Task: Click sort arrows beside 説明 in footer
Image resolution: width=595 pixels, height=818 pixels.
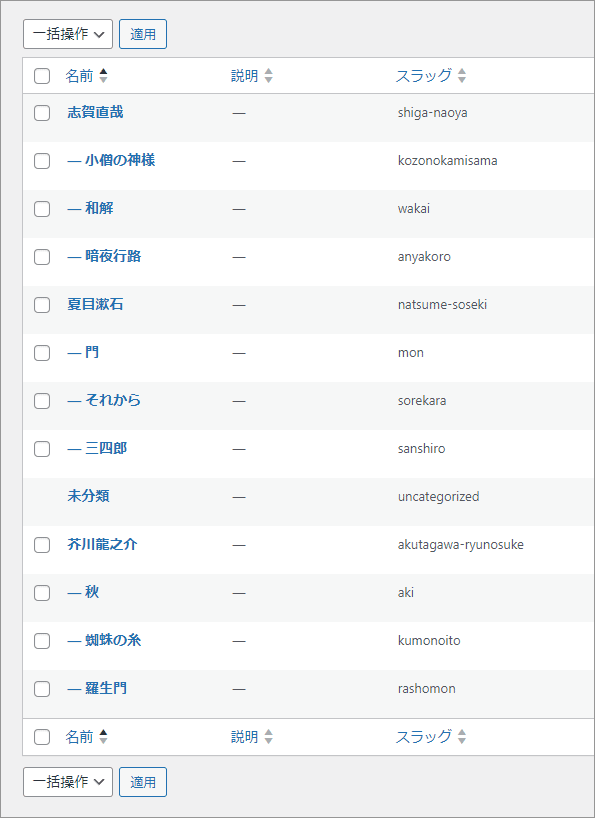Action: (x=269, y=737)
